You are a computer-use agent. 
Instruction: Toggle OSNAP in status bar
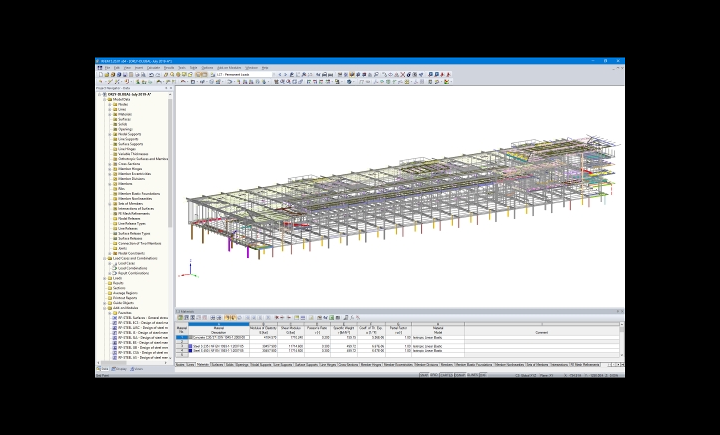point(460,375)
